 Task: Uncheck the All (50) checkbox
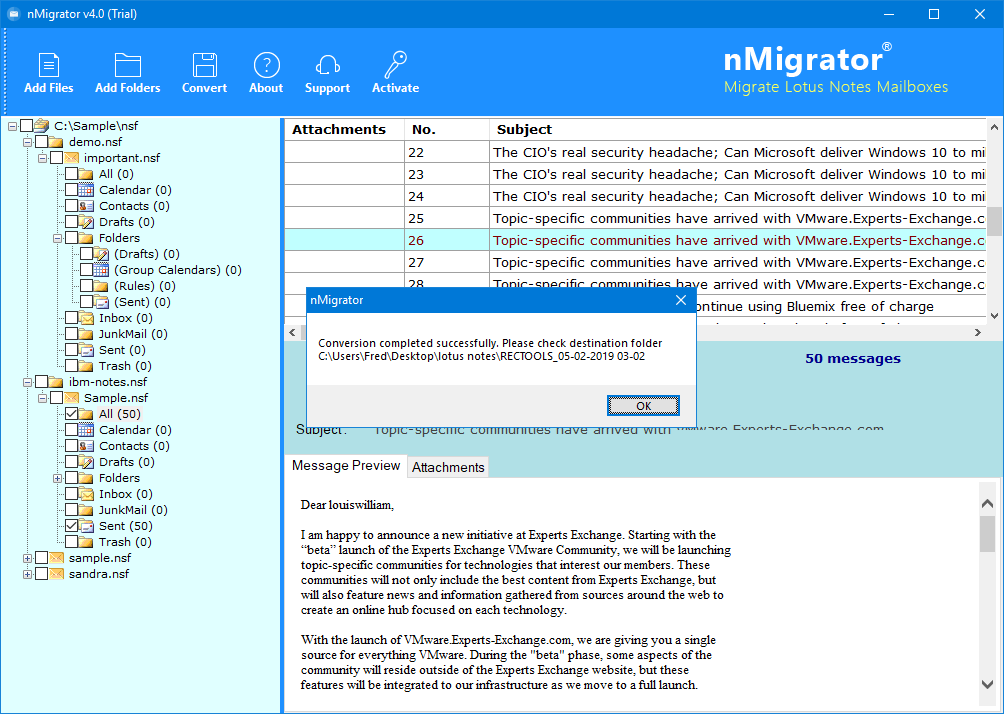point(71,414)
